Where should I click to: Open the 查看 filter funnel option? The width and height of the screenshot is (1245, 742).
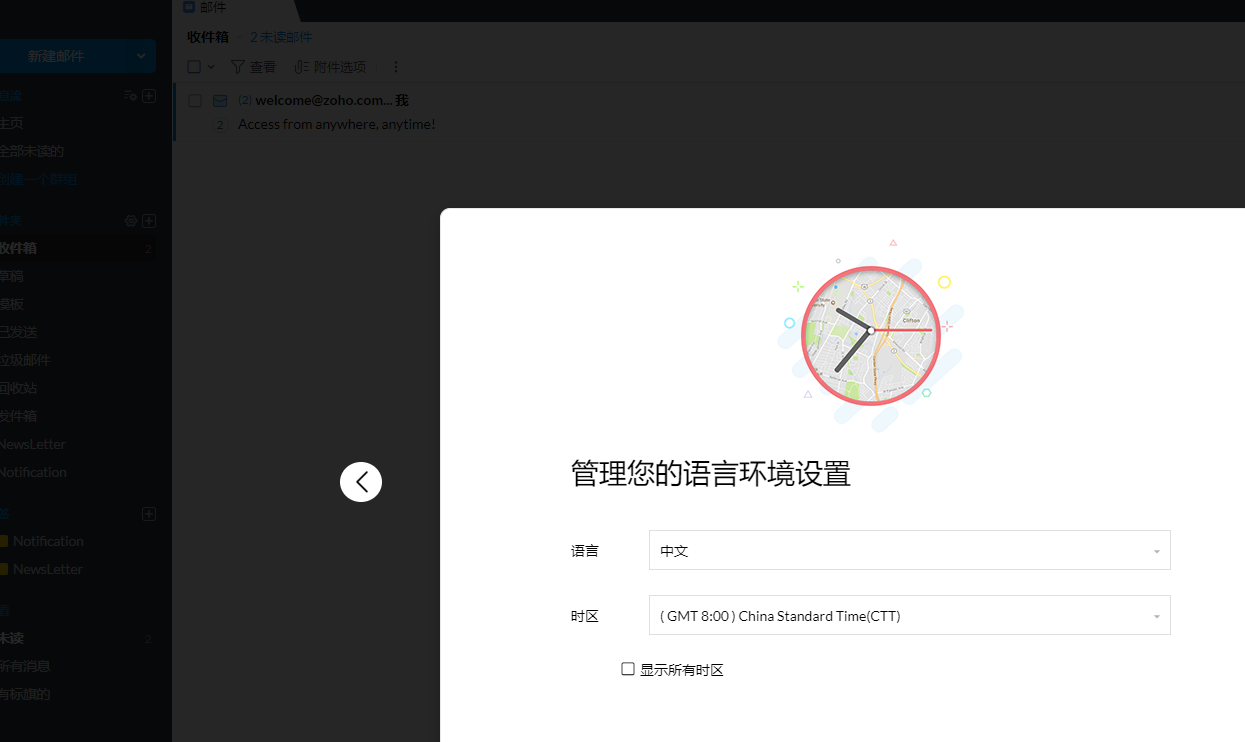[x=253, y=67]
